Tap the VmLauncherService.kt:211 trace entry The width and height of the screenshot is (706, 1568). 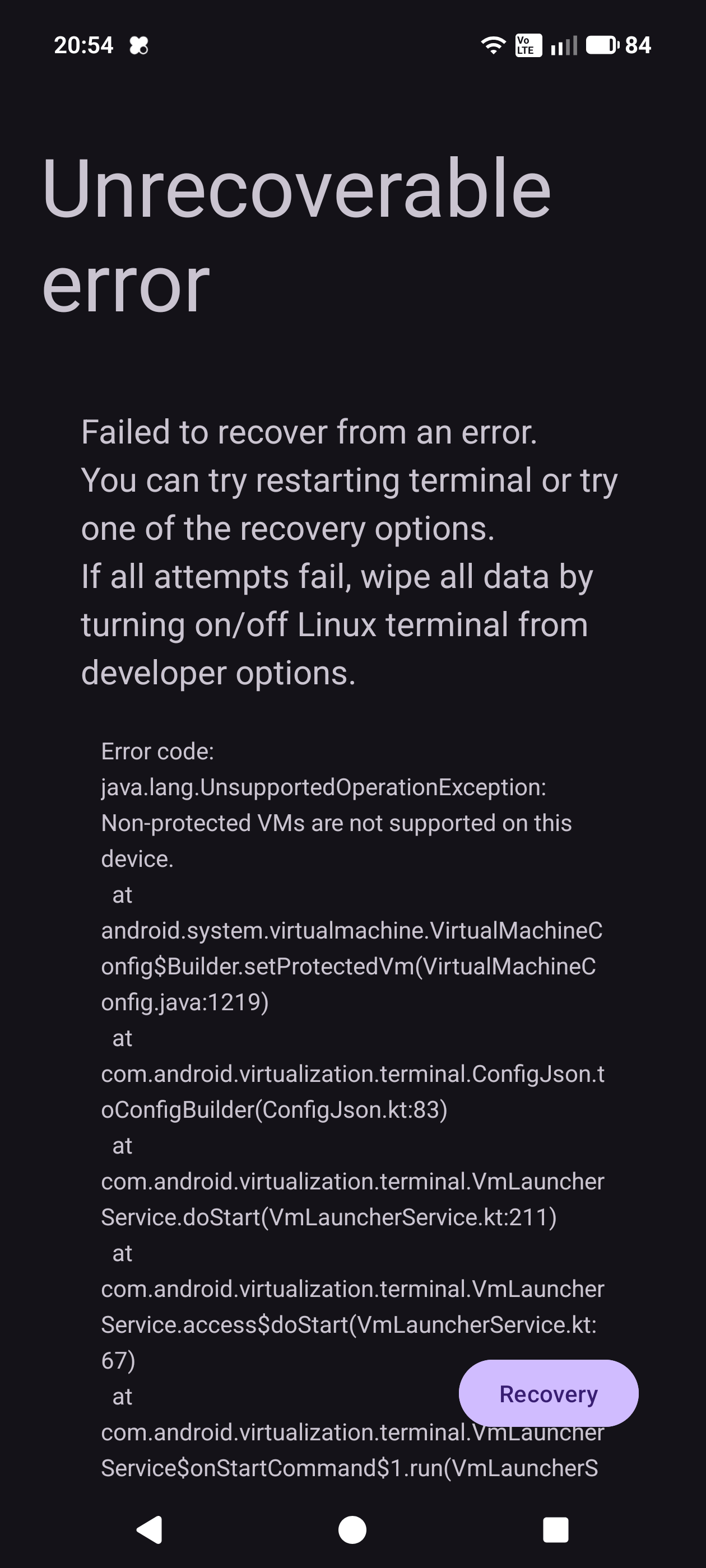tap(352, 1199)
